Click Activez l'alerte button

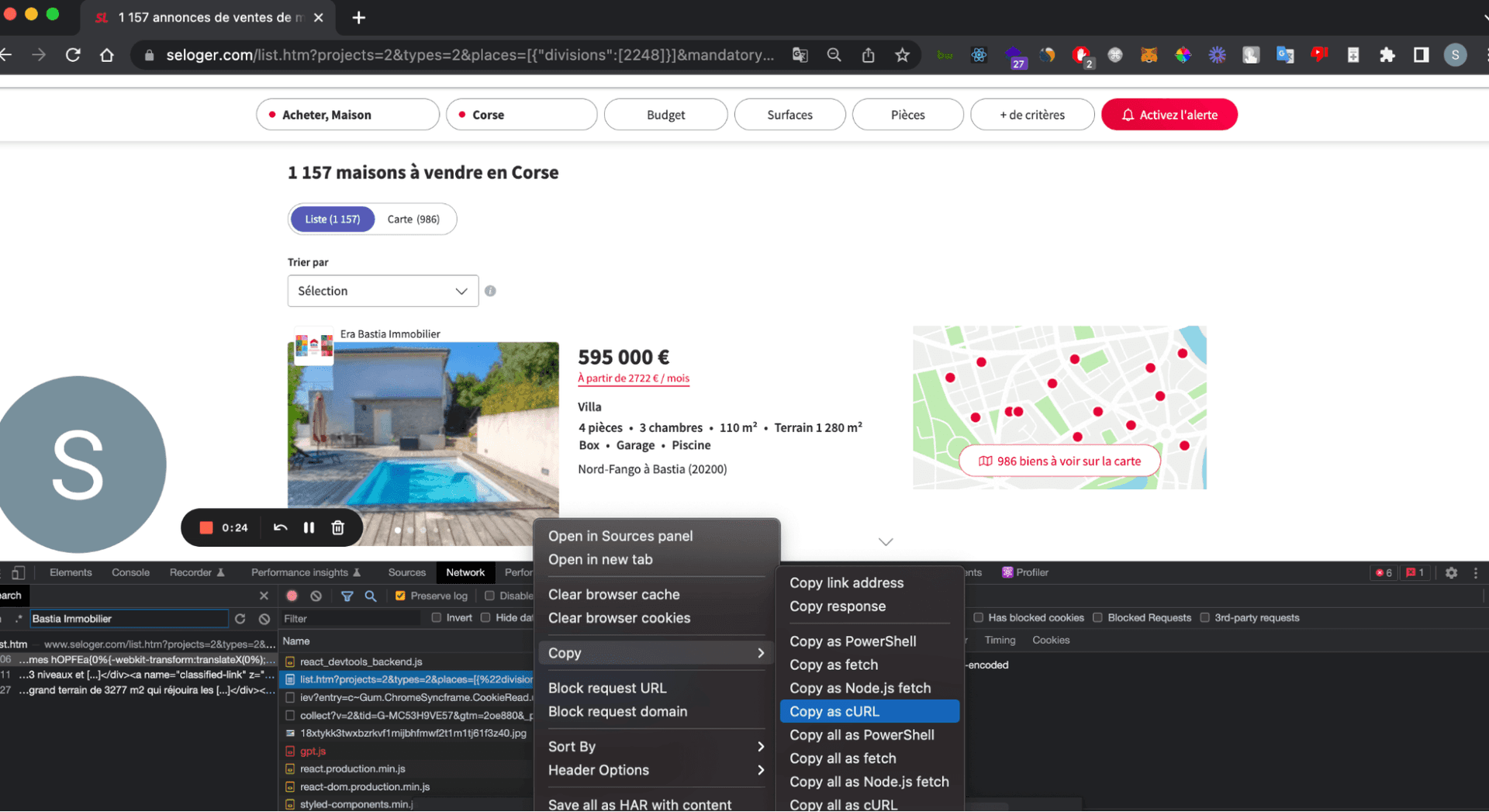[1169, 115]
